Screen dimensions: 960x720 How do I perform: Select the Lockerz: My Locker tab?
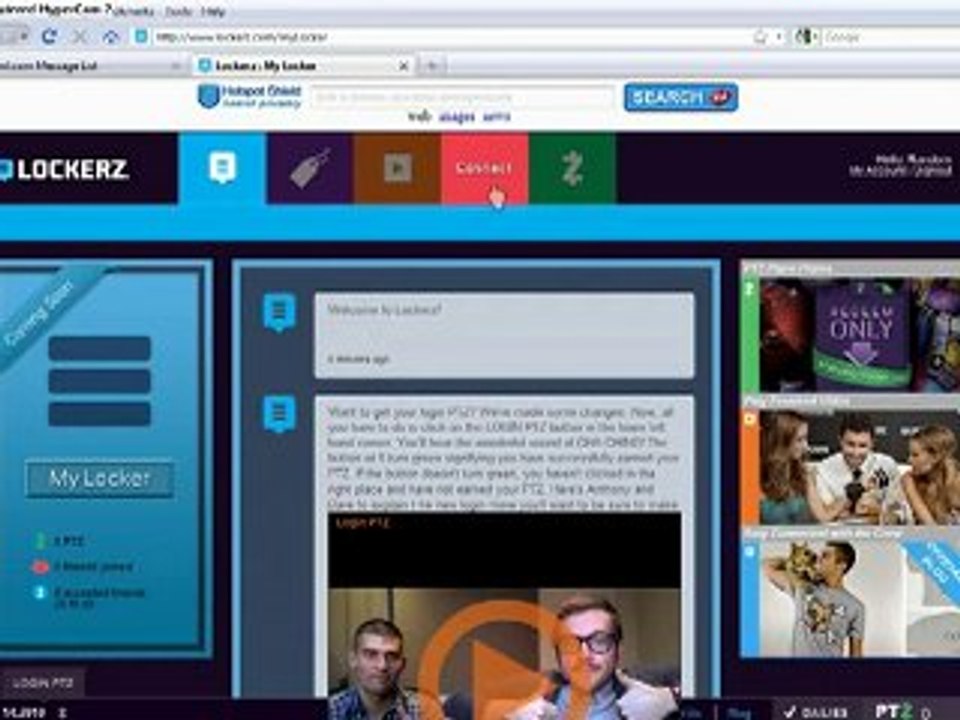click(x=303, y=65)
